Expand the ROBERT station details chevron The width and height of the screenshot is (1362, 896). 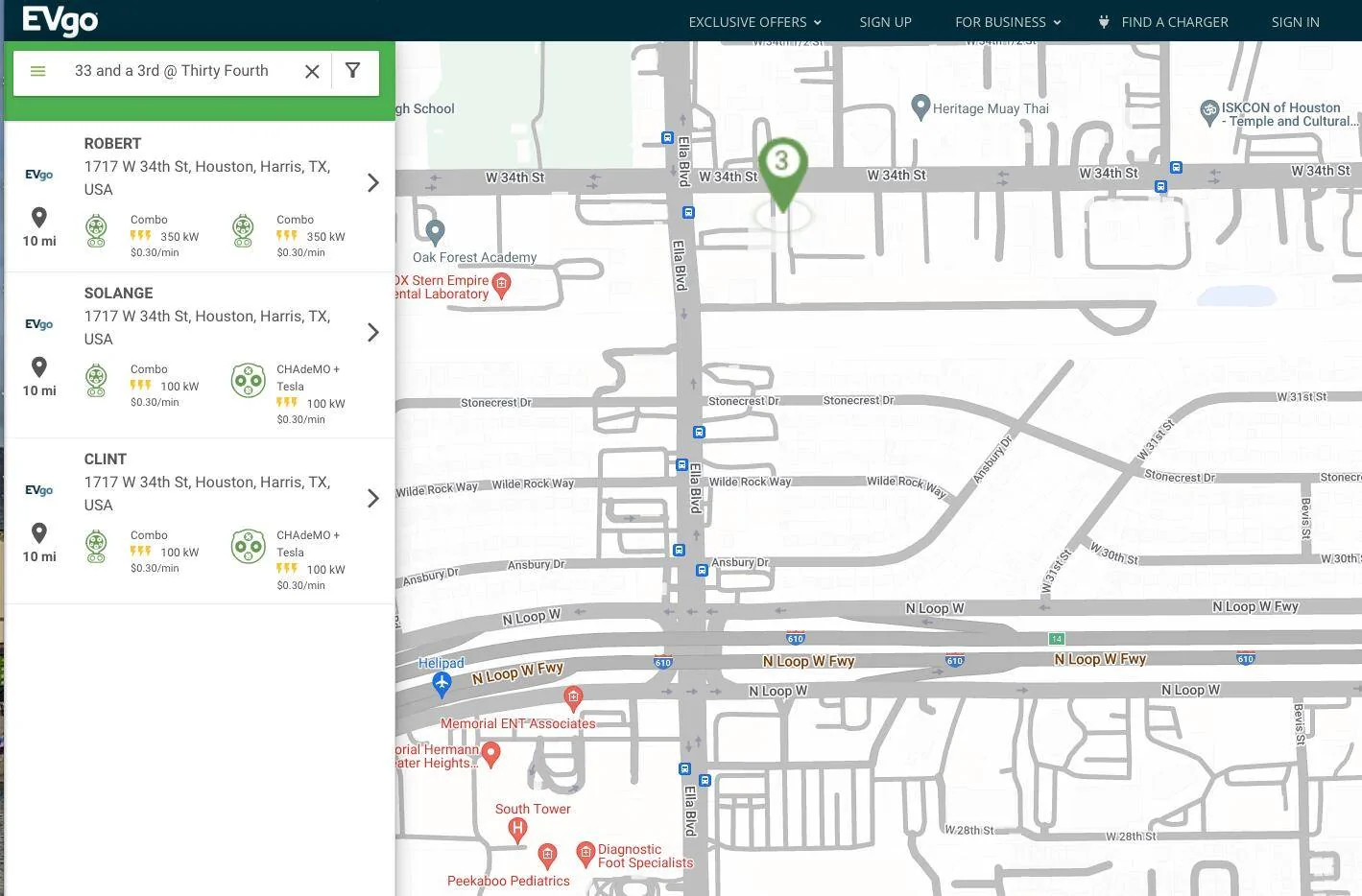[x=373, y=182]
